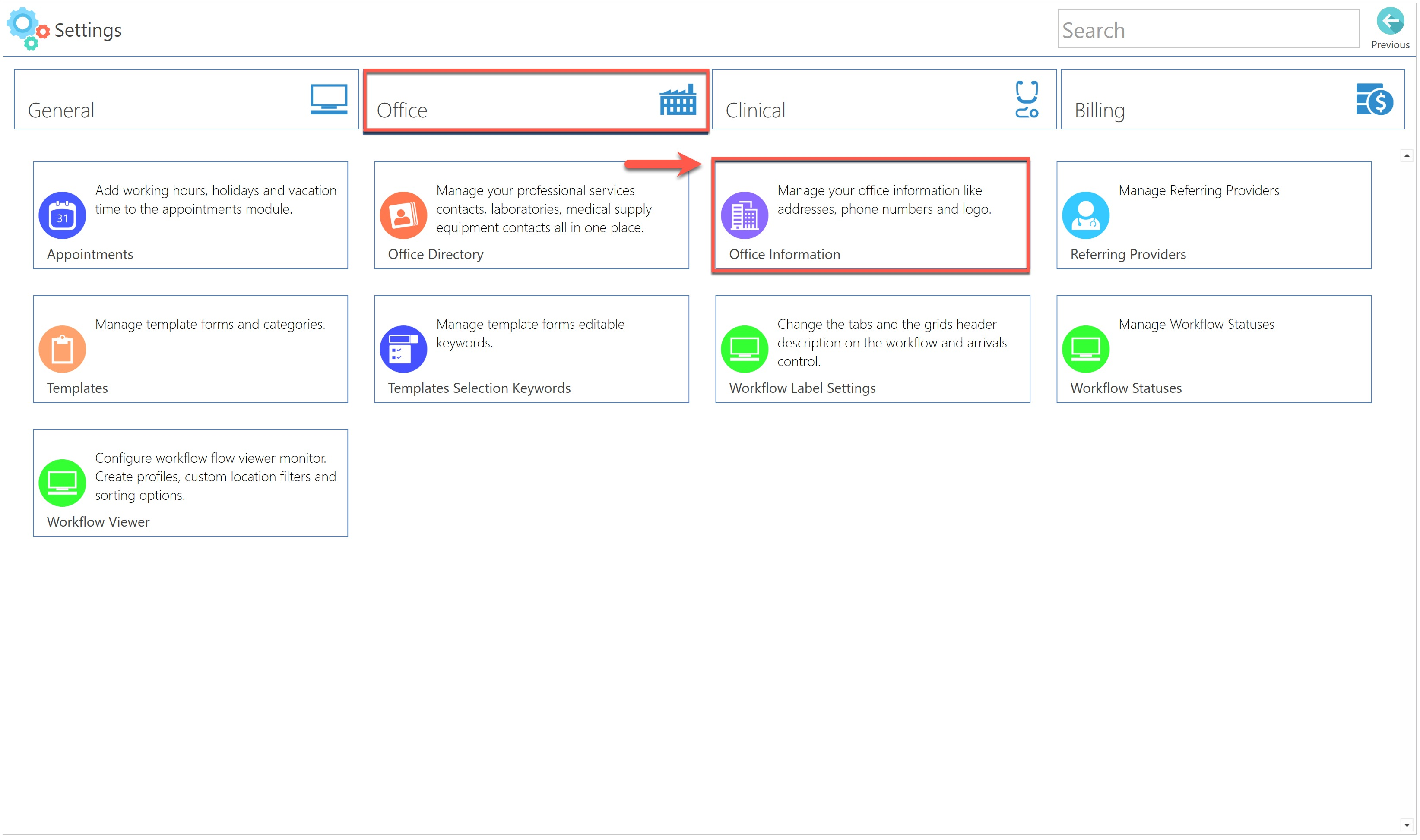Viewport: 1420px width, 840px height.
Task: Click the scrollbar down arrow
Action: click(x=1407, y=825)
